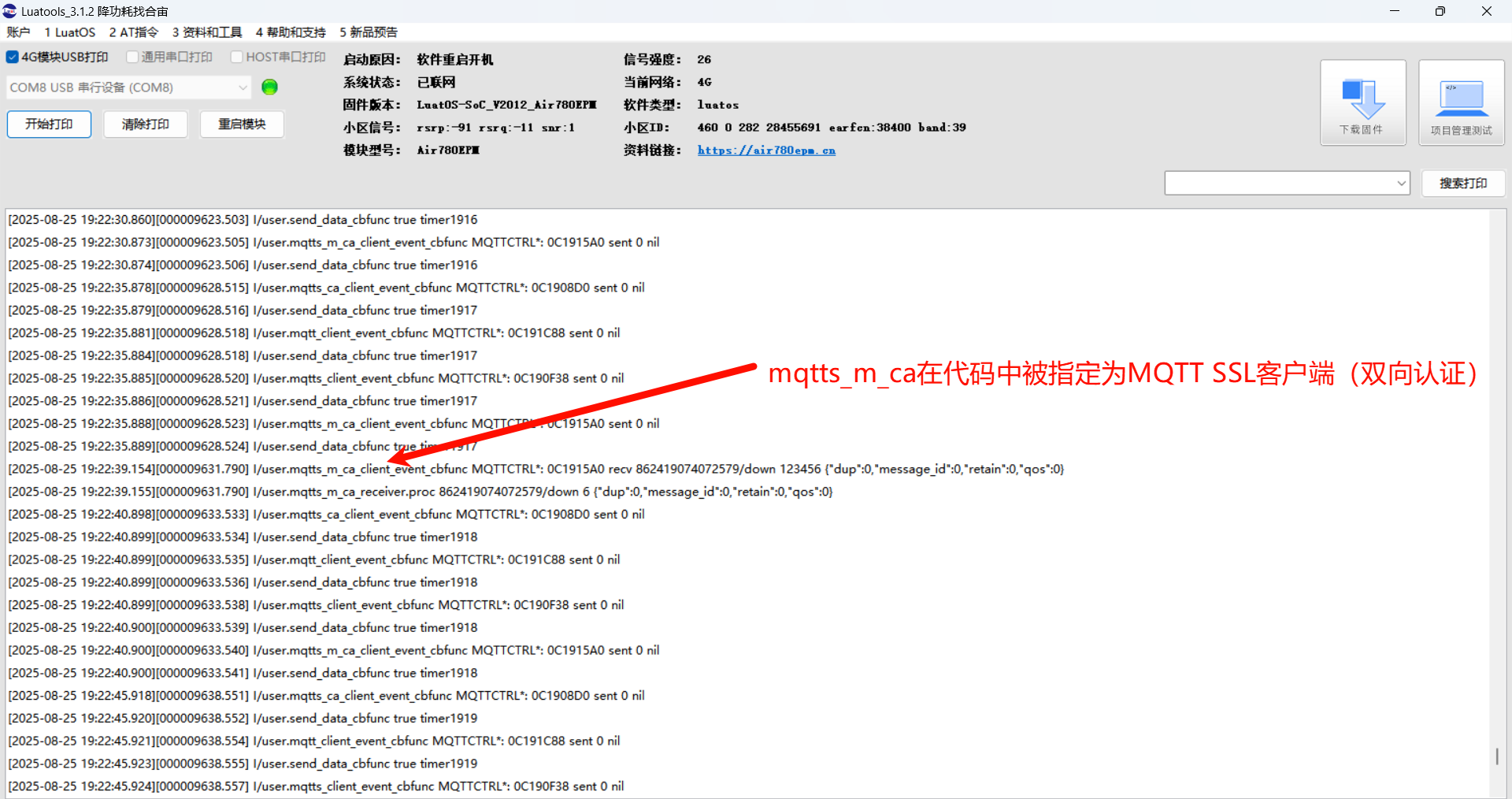This screenshot has height=799, width=1512.
Task: Select log line with recv 862419074072579/down 123456
Action: pos(536,469)
